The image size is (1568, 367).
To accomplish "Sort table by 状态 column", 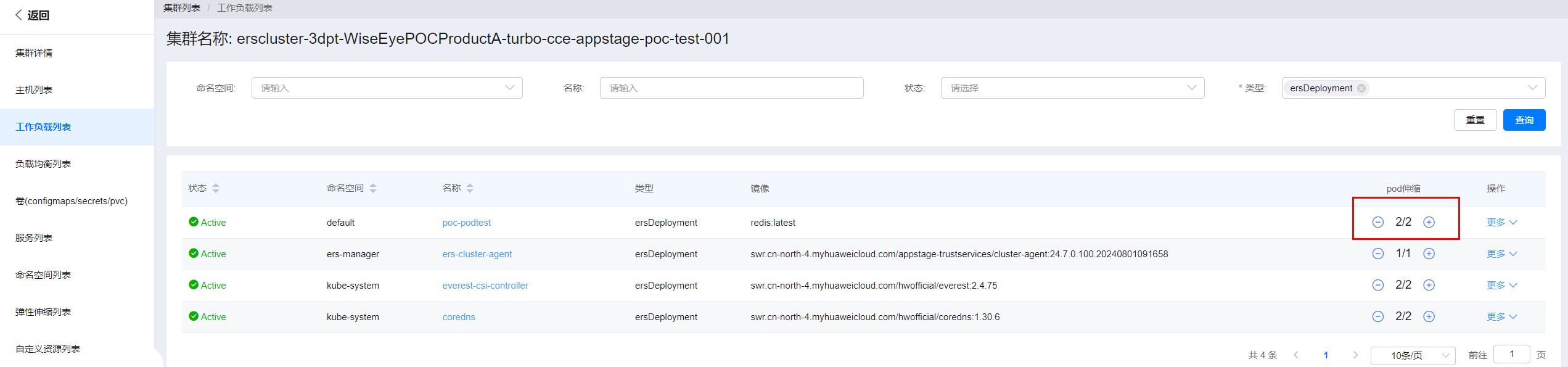I will (216, 188).
